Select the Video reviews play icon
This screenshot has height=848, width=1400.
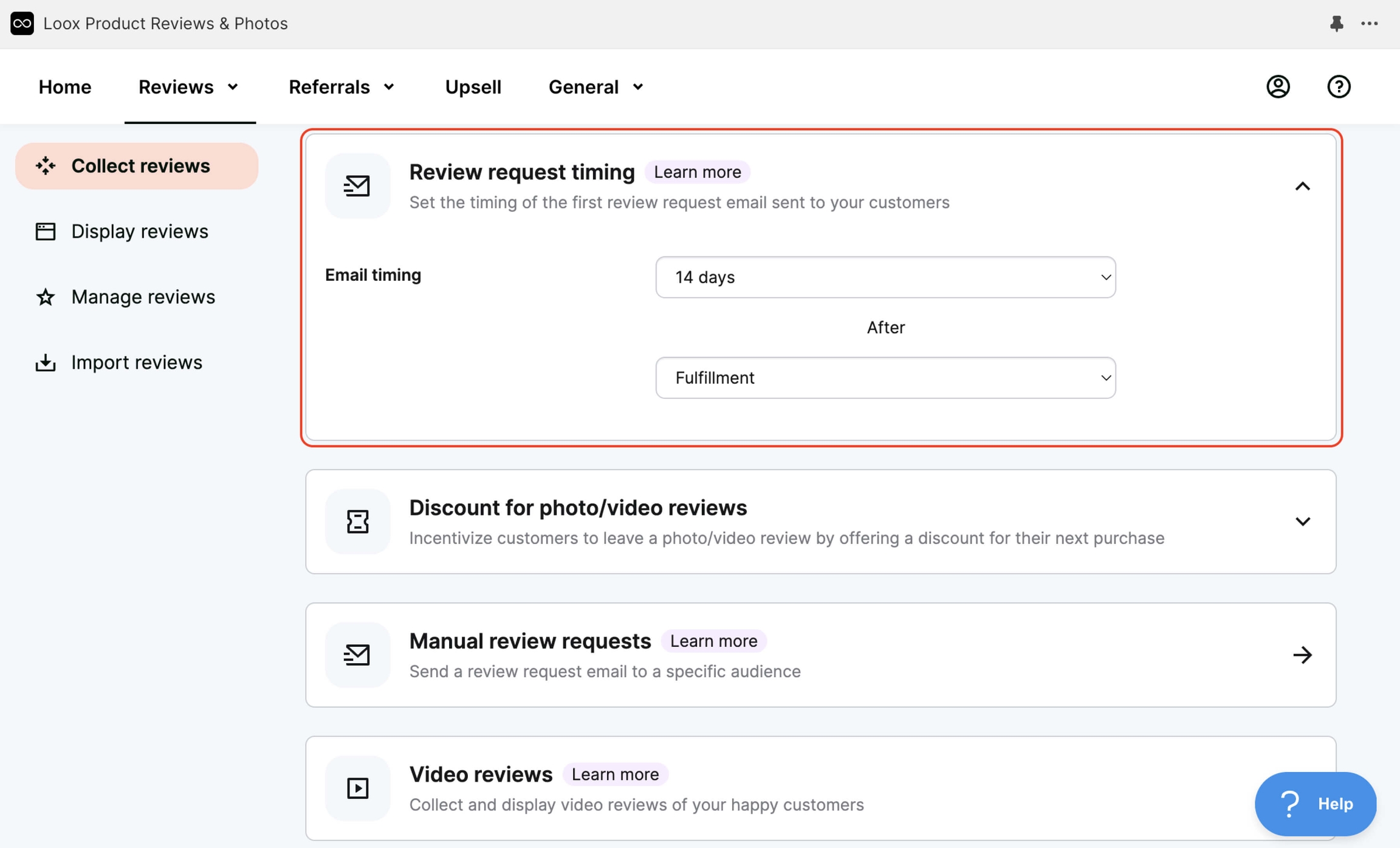(x=357, y=787)
